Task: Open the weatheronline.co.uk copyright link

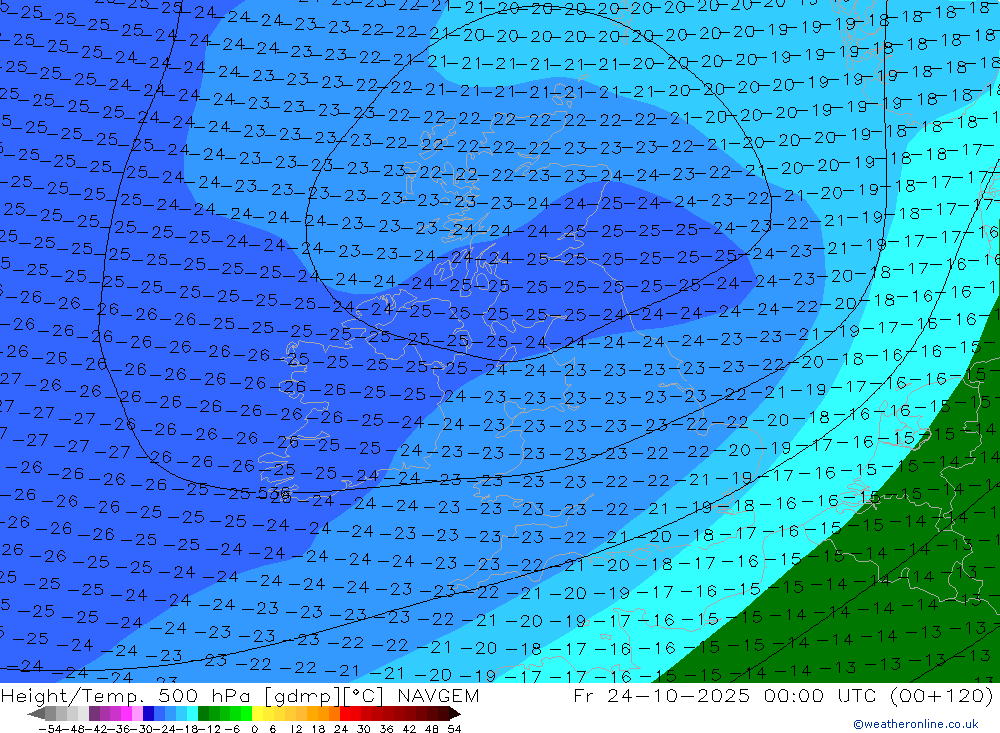Action: [916, 723]
